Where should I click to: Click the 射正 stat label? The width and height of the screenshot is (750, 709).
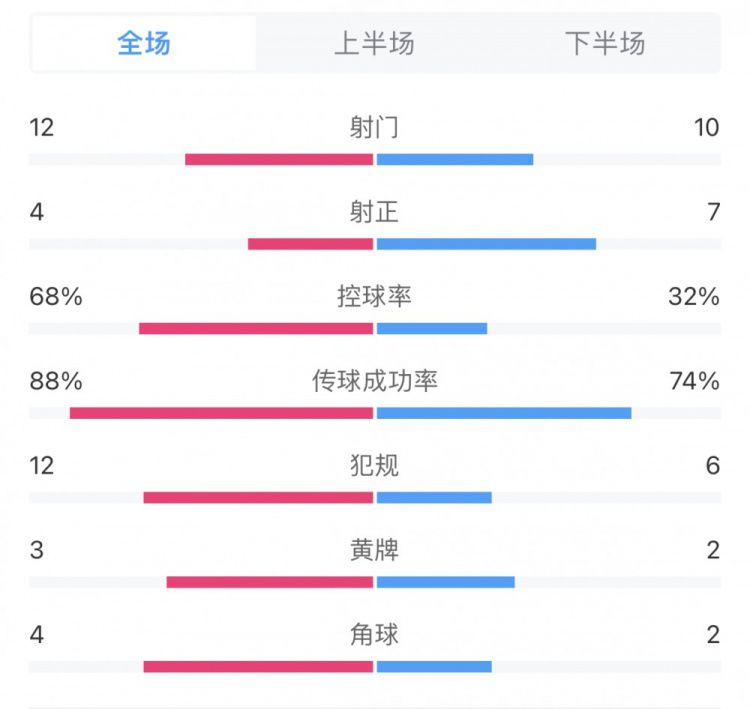(x=374, y=212)
